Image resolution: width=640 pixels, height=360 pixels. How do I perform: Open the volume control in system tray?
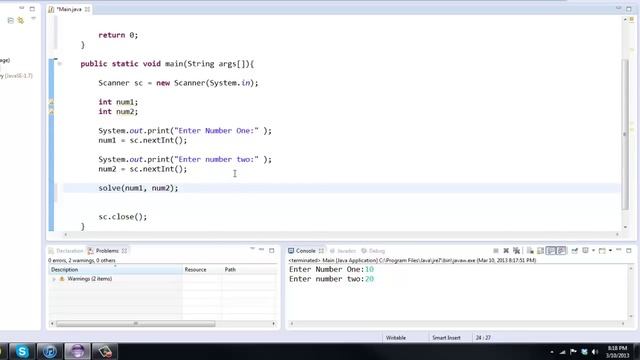pyautogui.click(x=595, y=352)
